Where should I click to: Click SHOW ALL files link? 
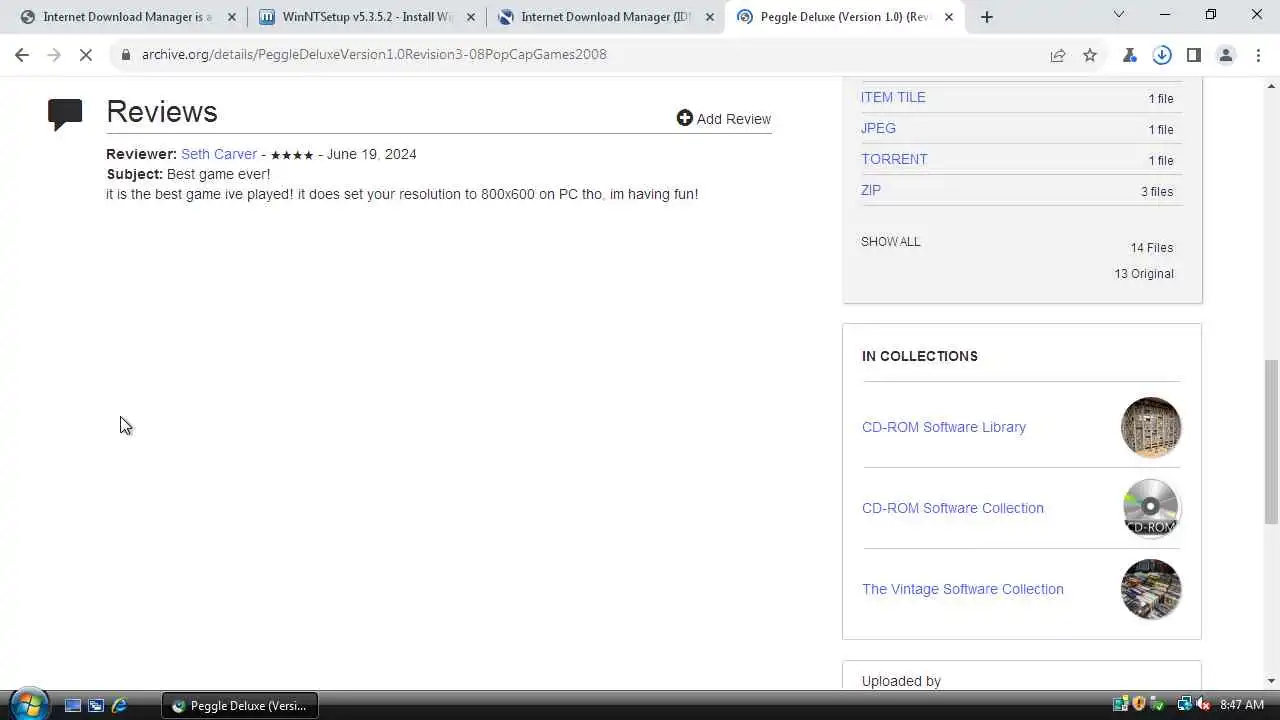pos(890,241)
